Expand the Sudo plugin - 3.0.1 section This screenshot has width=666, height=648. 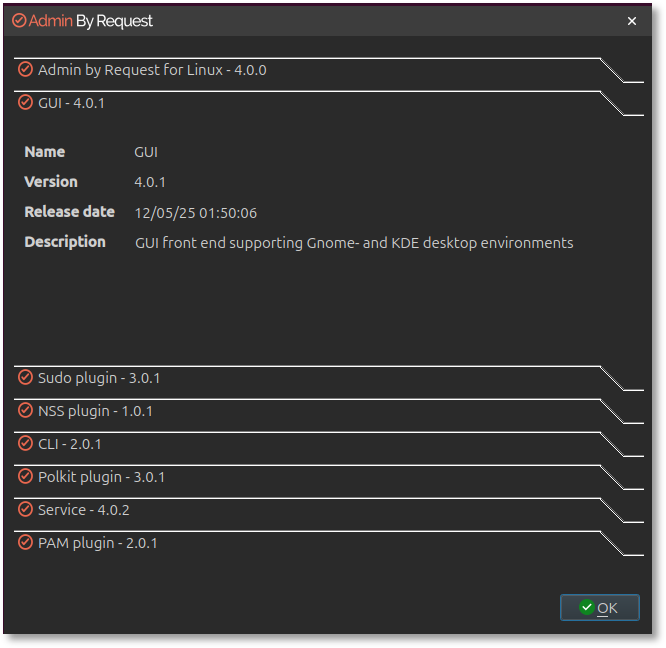pyautogui.click(x=99, y=378)
